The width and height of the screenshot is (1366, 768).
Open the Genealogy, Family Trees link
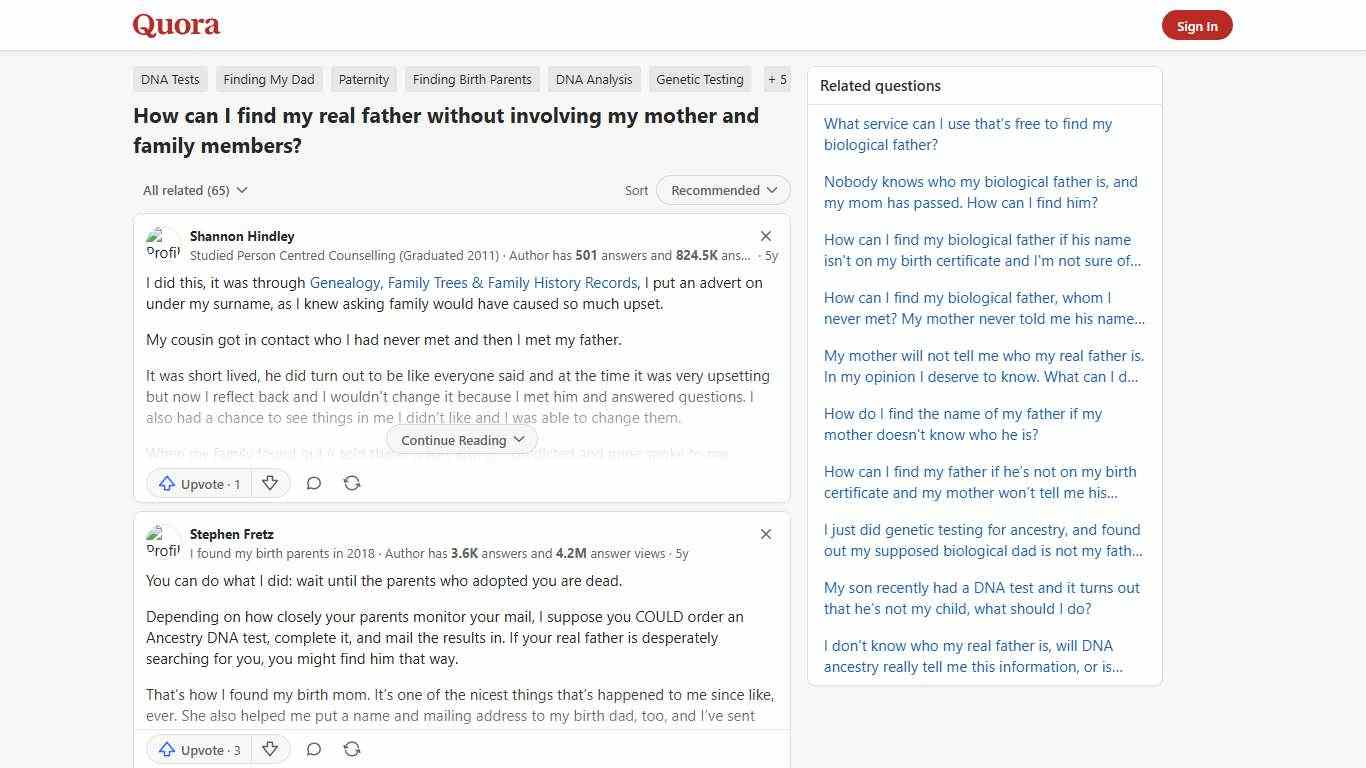coord(471,282)
